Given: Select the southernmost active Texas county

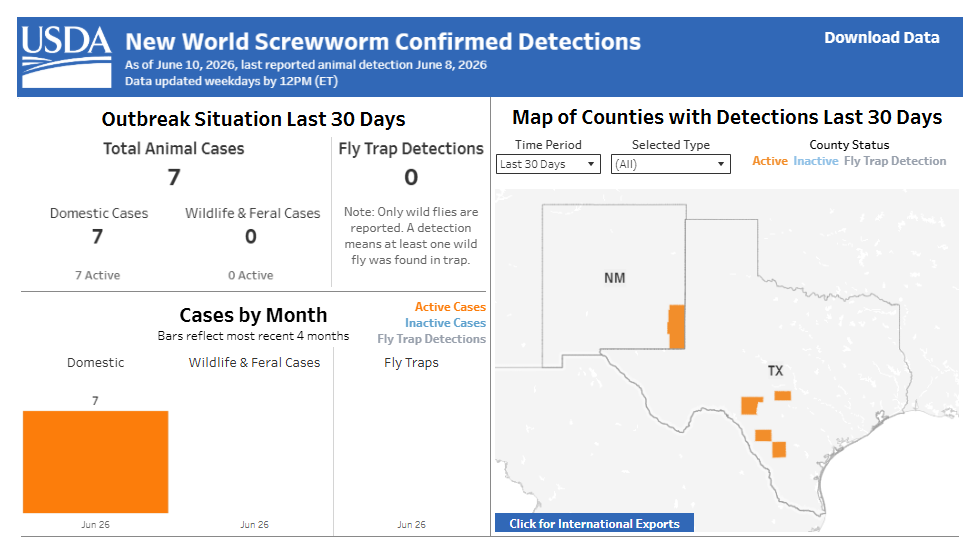Looking at the screenshot, I should (x=779, y=449).
